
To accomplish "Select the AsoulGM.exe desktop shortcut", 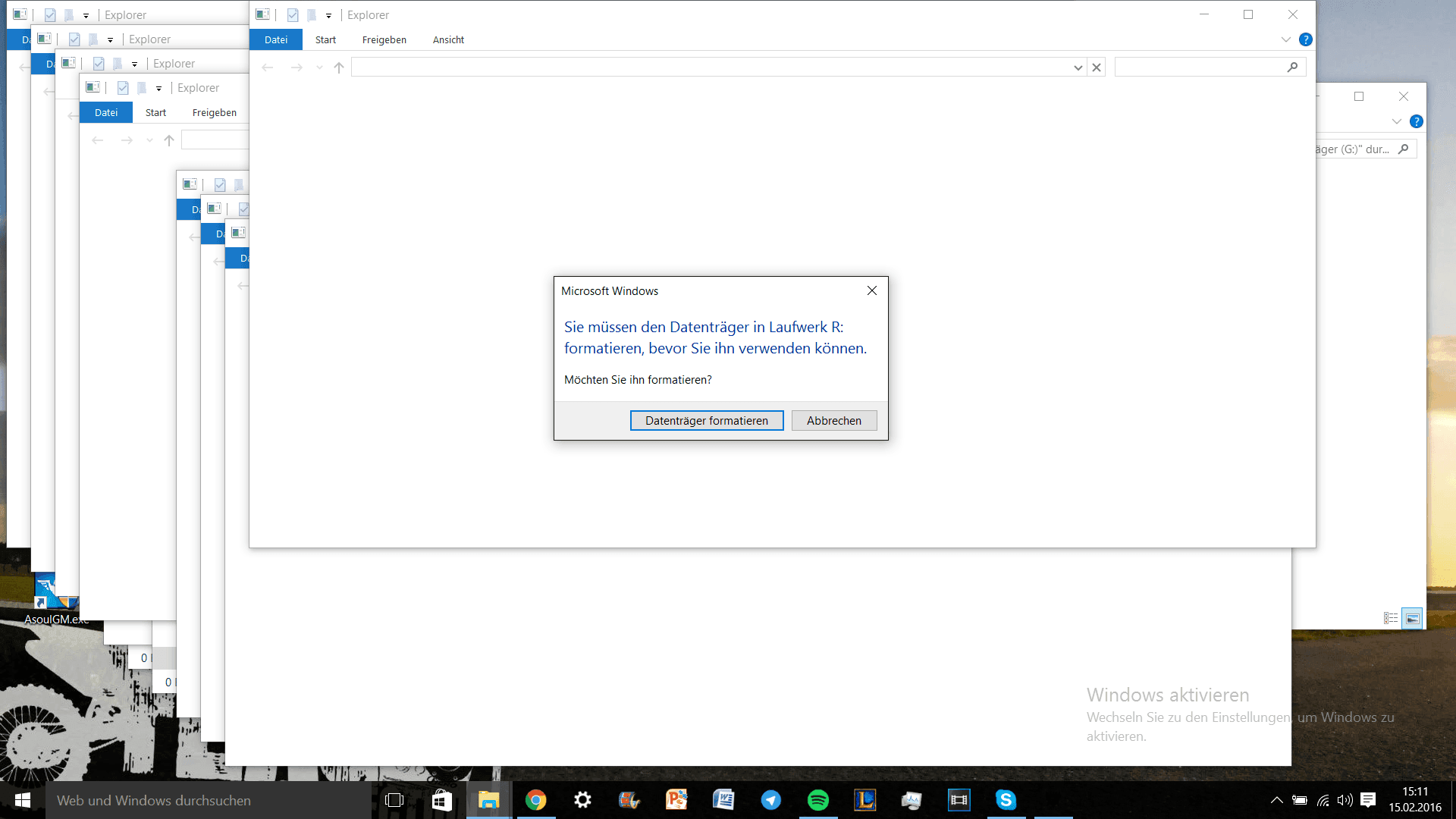I will coord(57,599).
